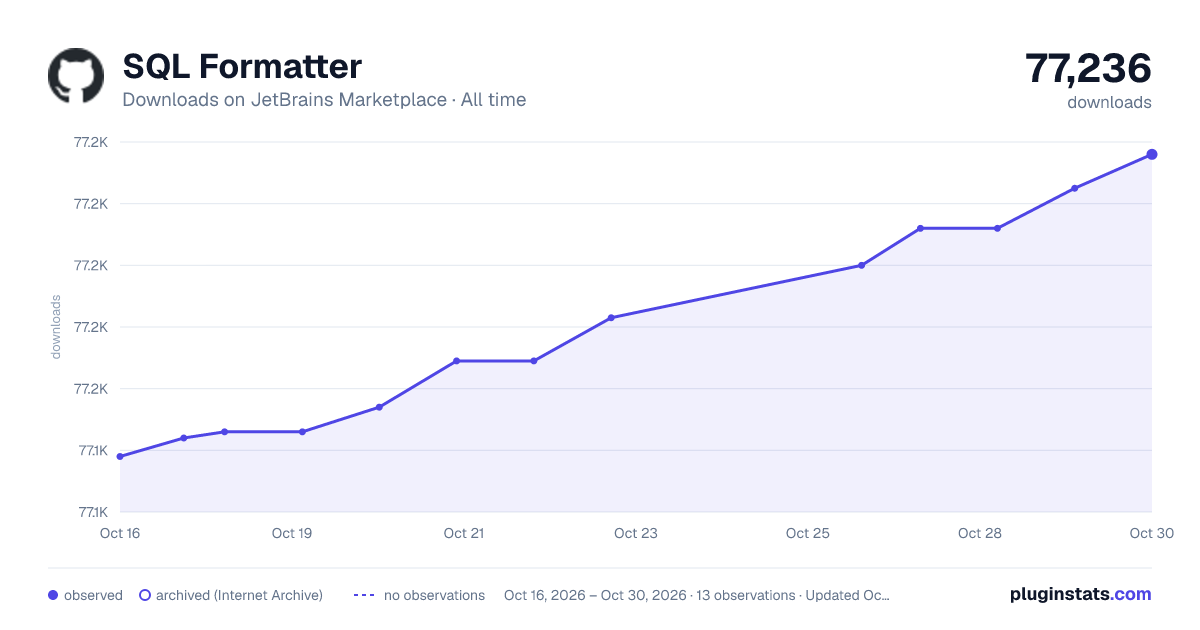This screenshot has height=630, width=1200.
Task: Click the 'observed' legend filled dot
Action: 53,595
